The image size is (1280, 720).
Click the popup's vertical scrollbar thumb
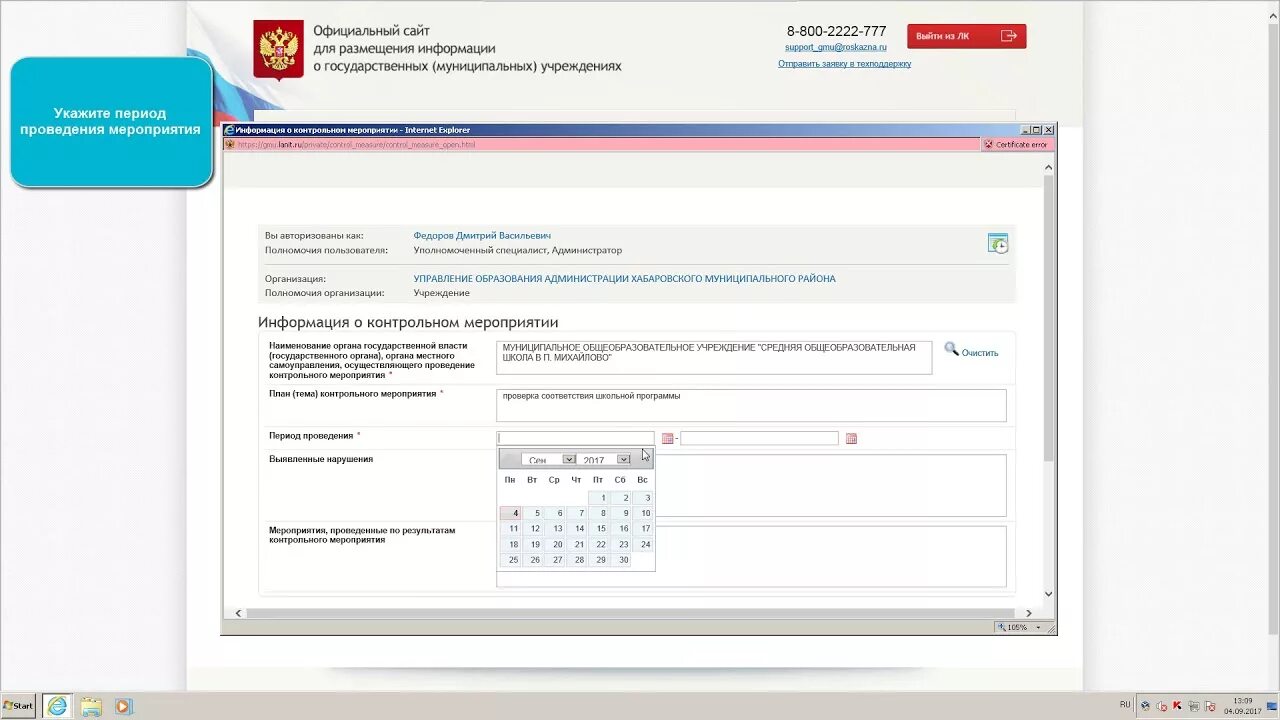click(1048, 318)
